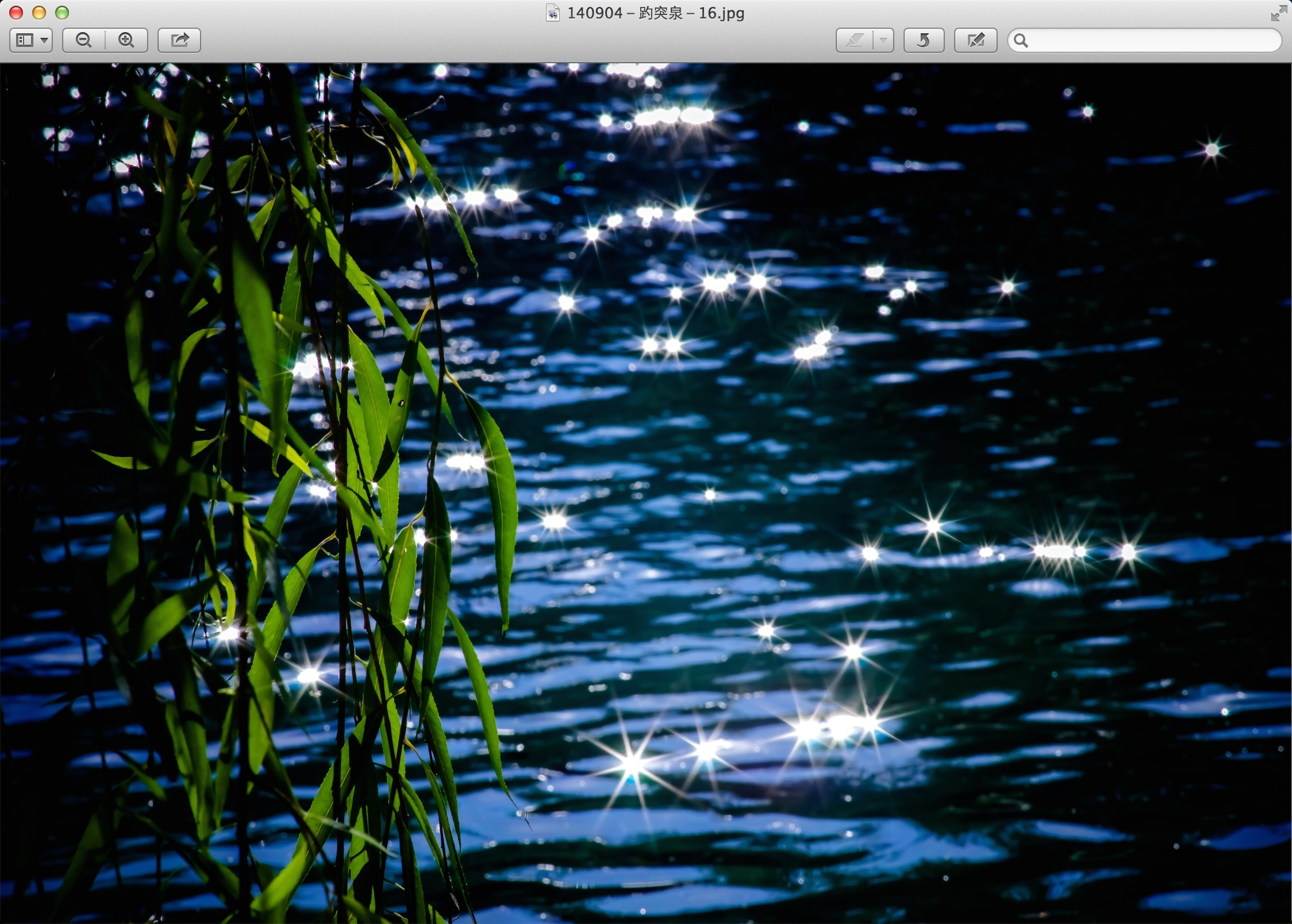This screenshot has width=1292, height=924.
Task: Show the edit markup toolbar
Action: pyautogui.click(x=975, y=40)
